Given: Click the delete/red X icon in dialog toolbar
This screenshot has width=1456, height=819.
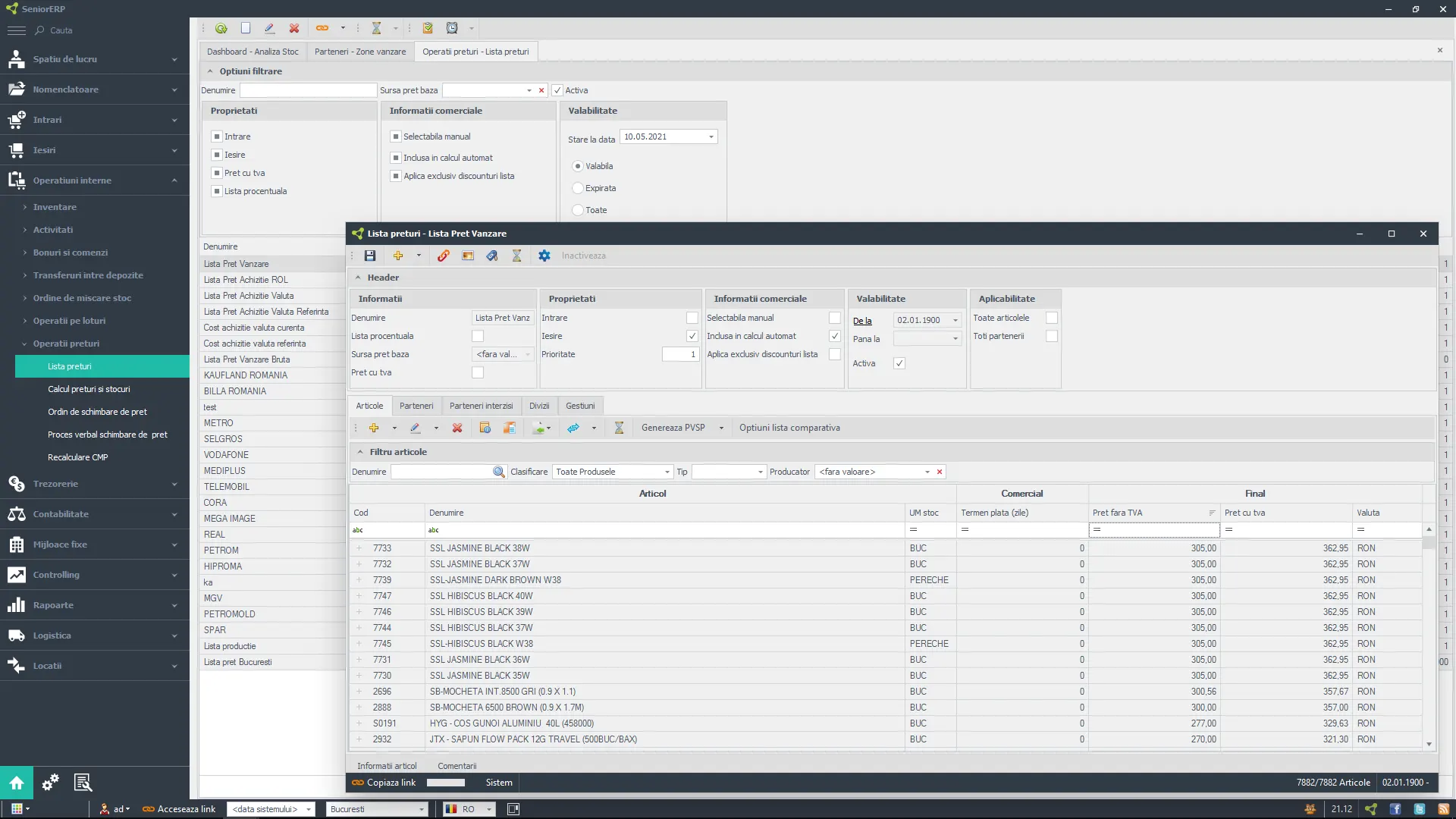Looking at the screenshot, I should [456, 428].
